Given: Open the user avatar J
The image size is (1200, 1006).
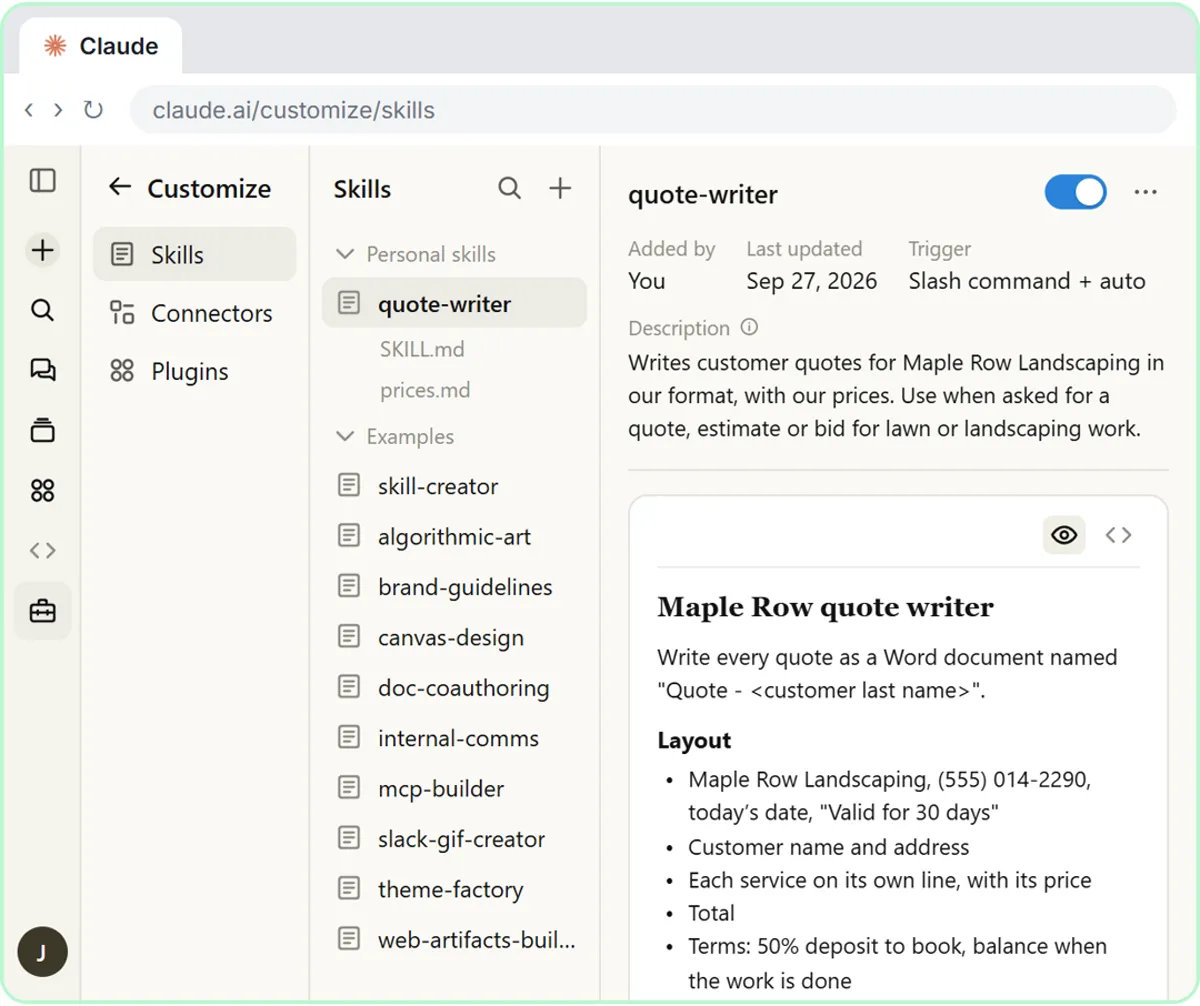Looking at the screenshot, I should [42, 952].
